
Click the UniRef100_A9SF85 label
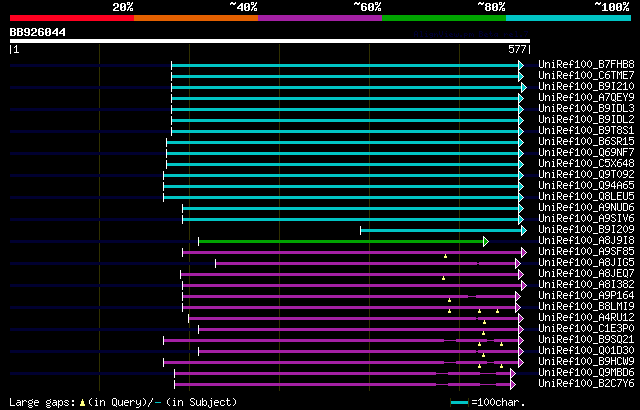(x=586, y=252)
